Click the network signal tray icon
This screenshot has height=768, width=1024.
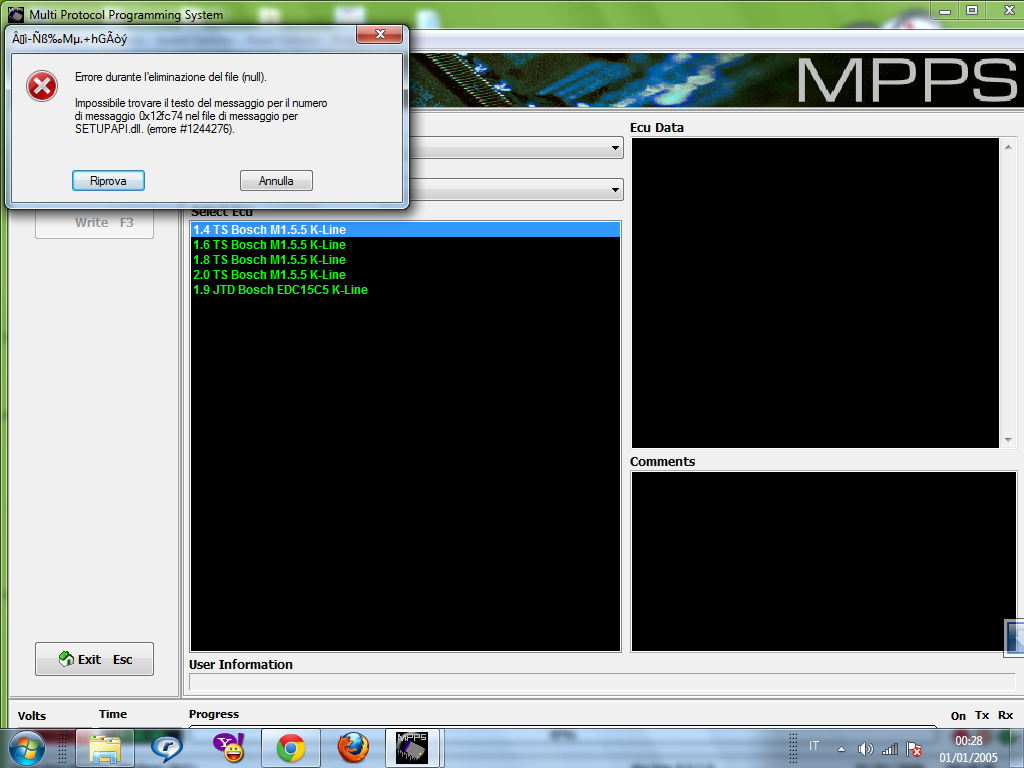(x=889, y=749)
